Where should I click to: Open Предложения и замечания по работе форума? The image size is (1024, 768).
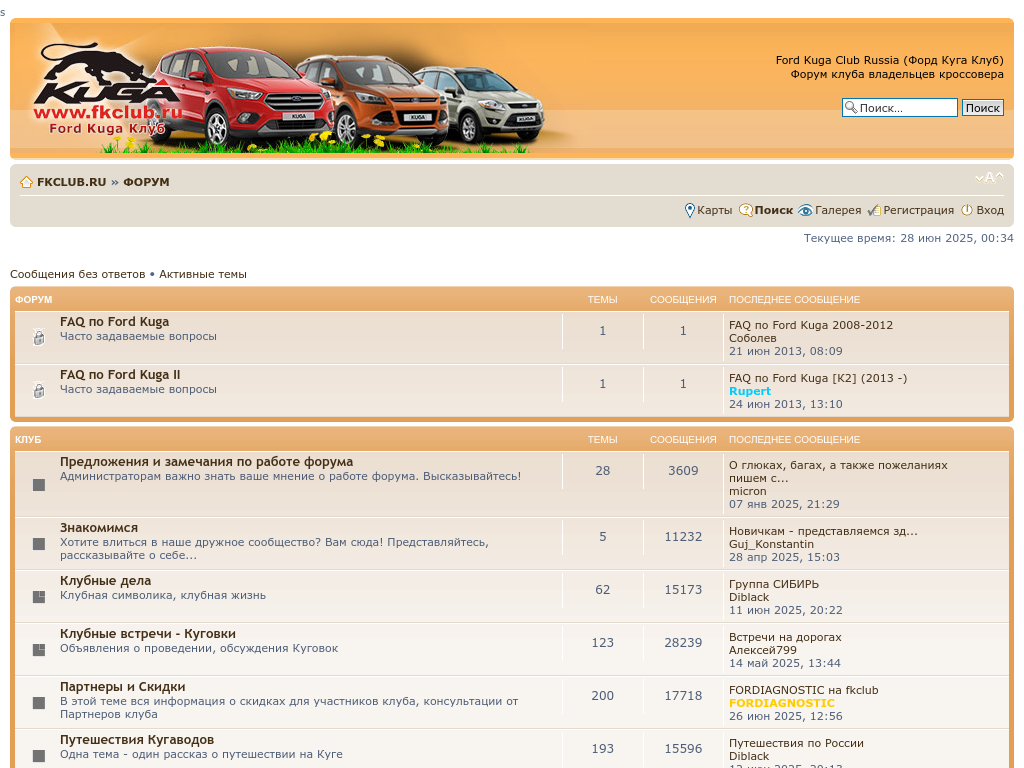click(x=206, y=462)
